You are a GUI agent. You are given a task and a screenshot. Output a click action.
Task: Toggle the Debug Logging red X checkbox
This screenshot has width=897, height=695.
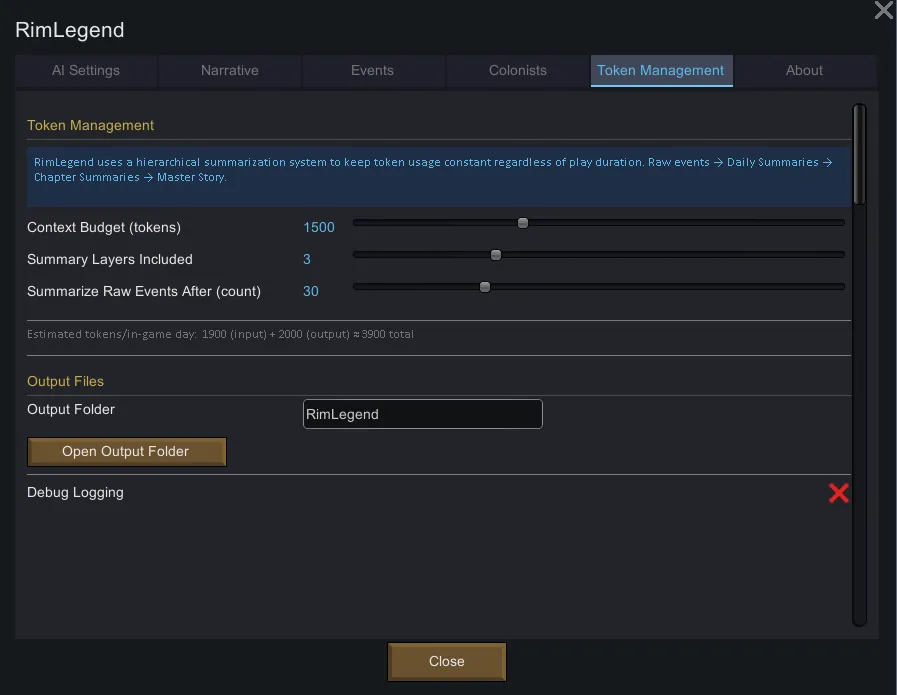pyautogui.click(x=839, y=493)
